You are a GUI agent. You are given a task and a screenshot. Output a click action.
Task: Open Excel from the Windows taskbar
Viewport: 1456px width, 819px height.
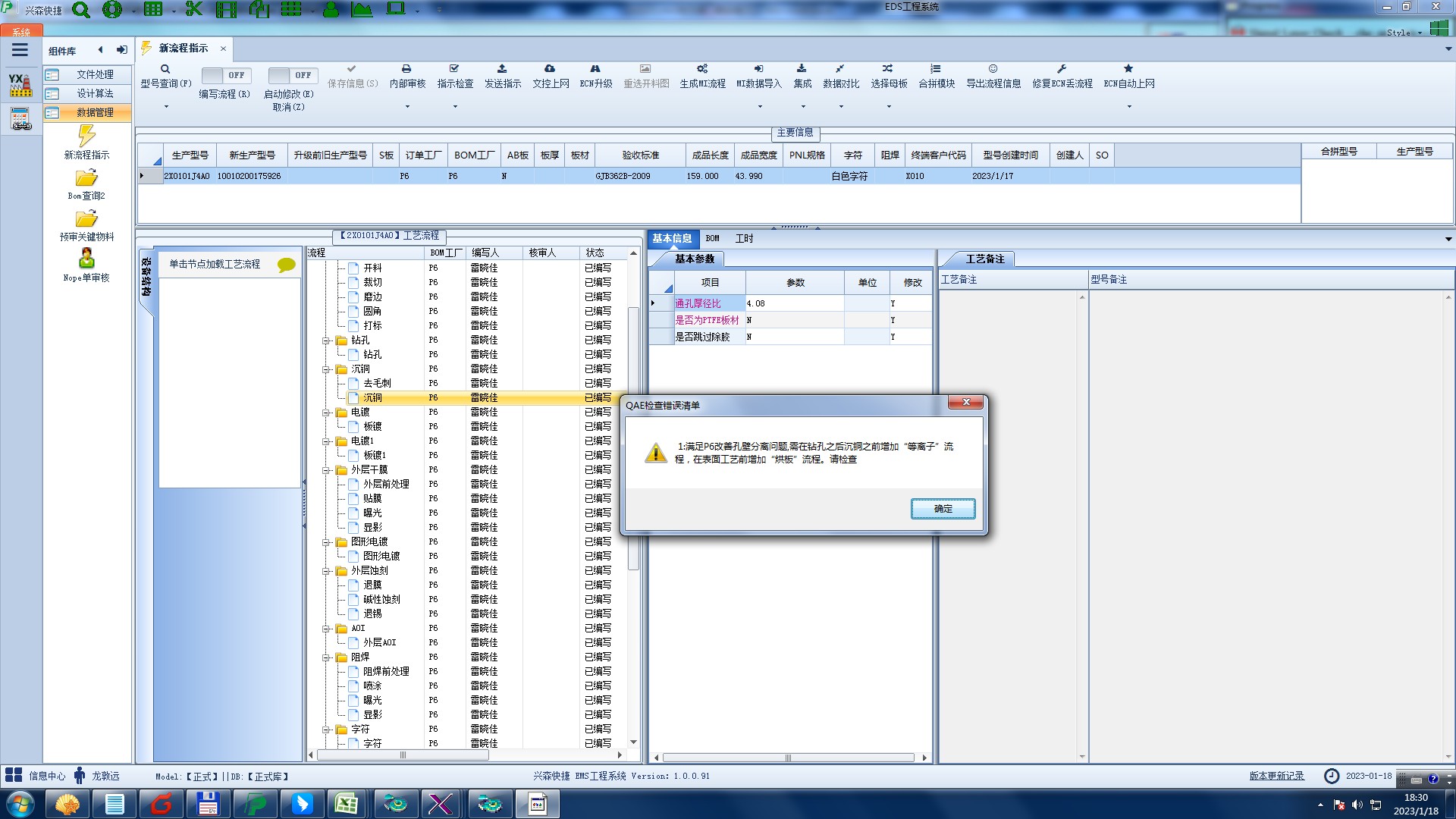pyautogui.click(x=347, y=804)
